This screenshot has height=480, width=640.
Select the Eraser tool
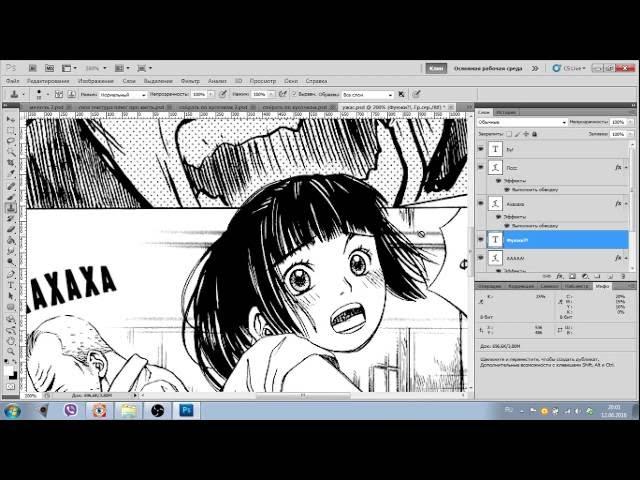tap(11, 229)
